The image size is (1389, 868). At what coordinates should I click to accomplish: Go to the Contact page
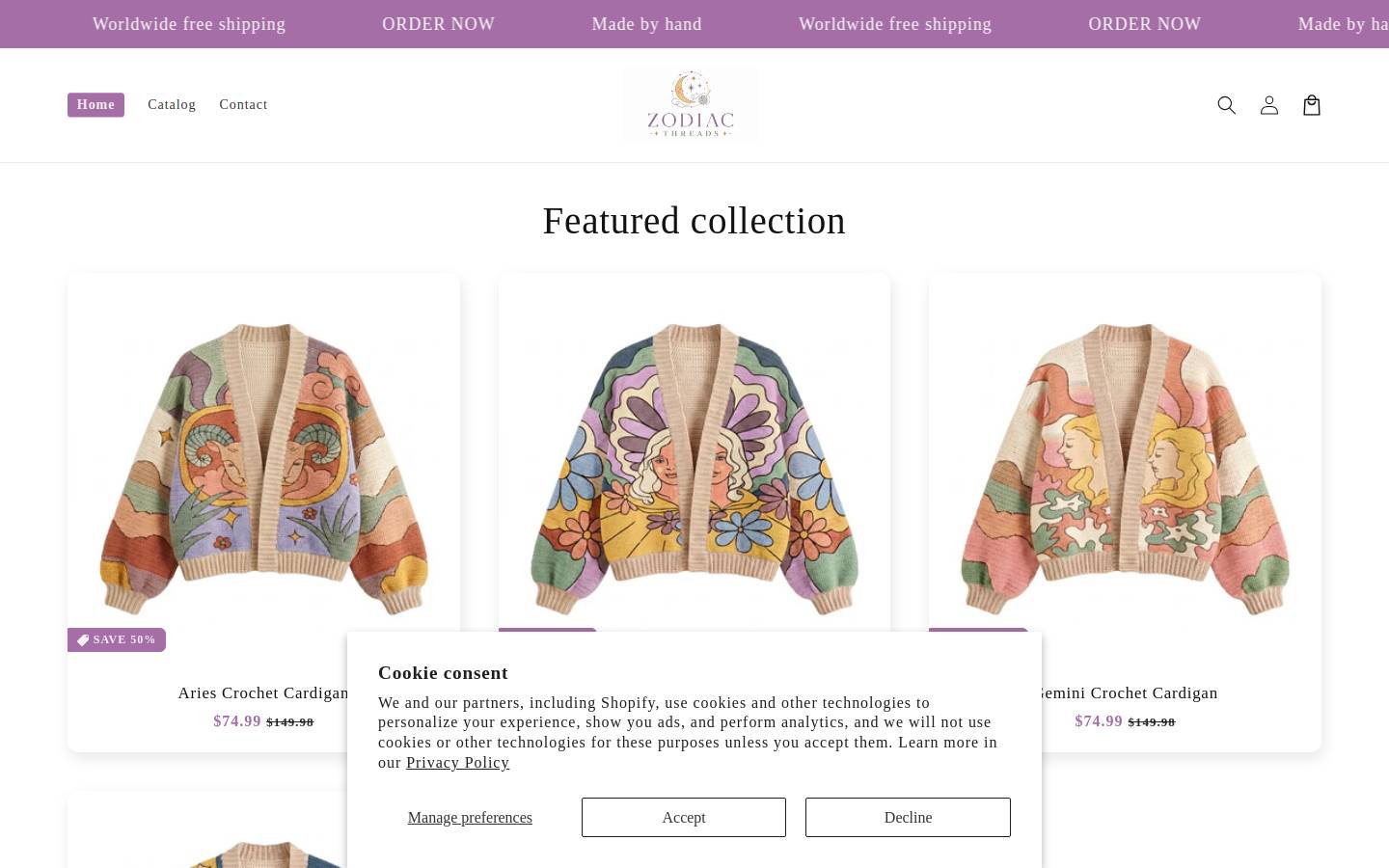[243, 105]
